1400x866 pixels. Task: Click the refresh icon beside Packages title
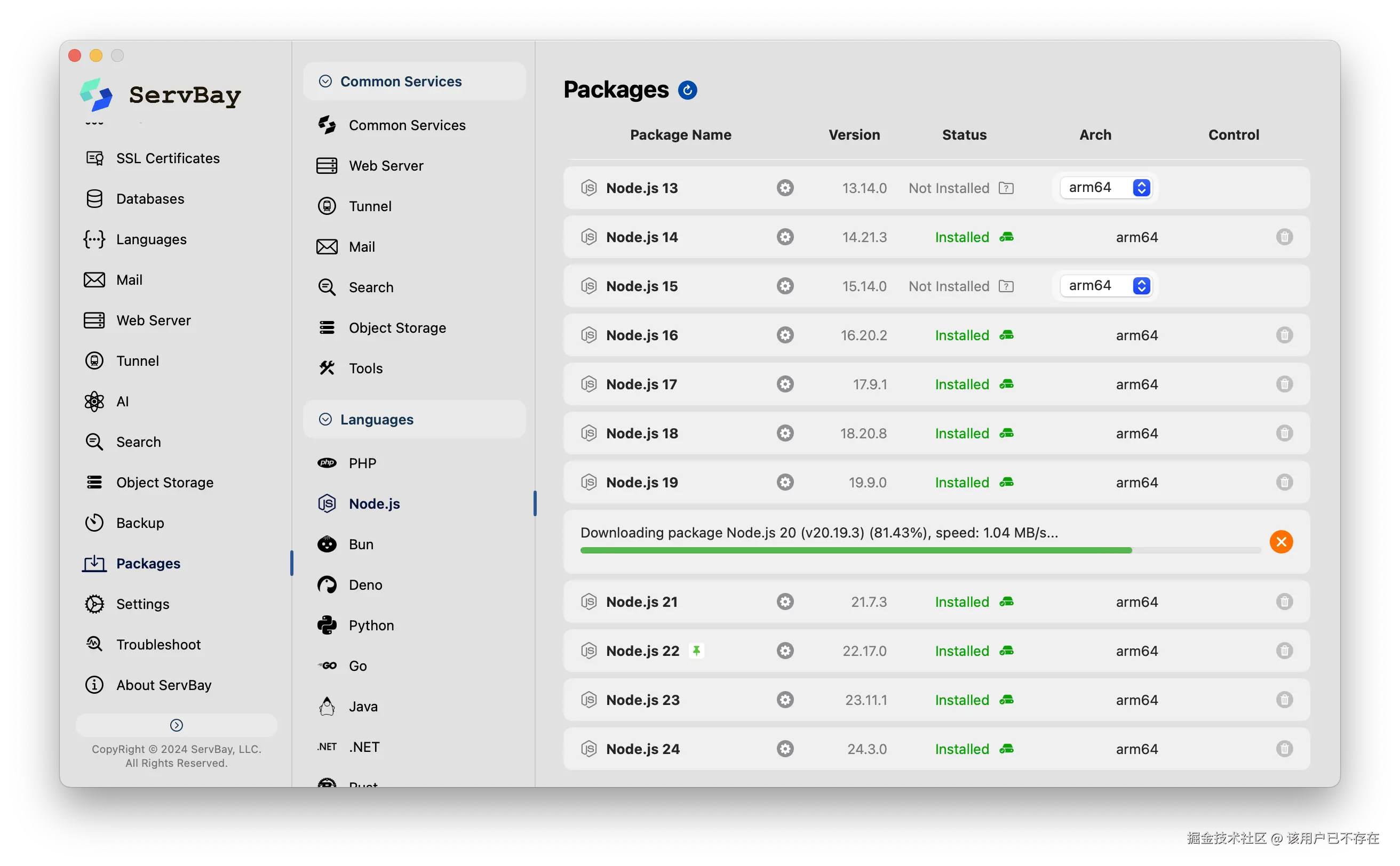coord(687,90)
